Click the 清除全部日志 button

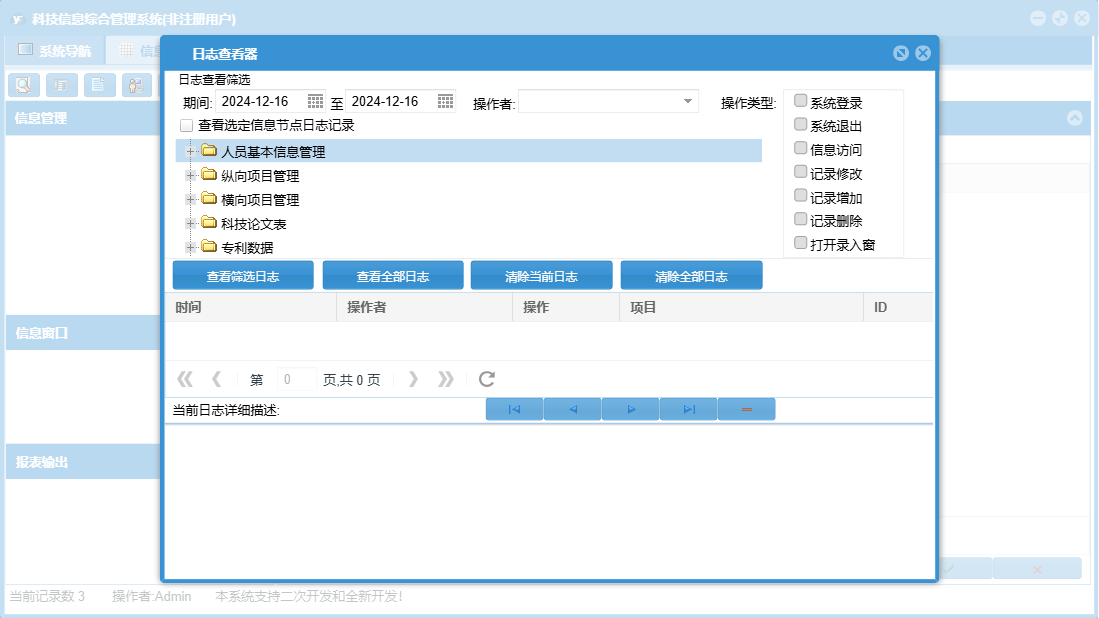691,276
